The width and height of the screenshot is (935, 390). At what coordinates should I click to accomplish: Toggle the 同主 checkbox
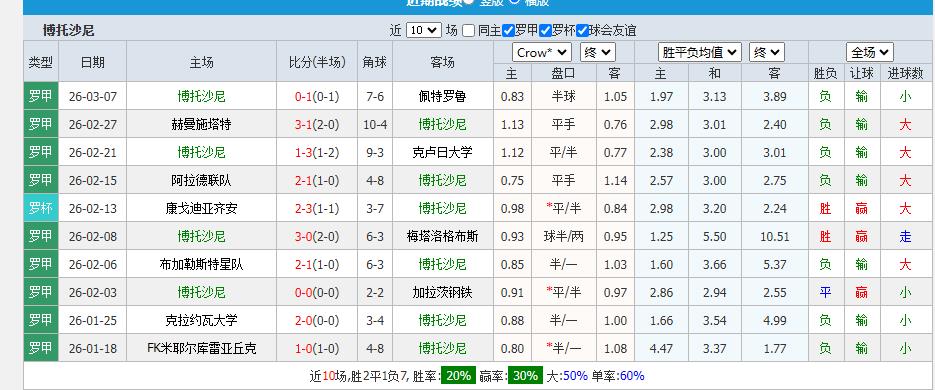point(469,30)
